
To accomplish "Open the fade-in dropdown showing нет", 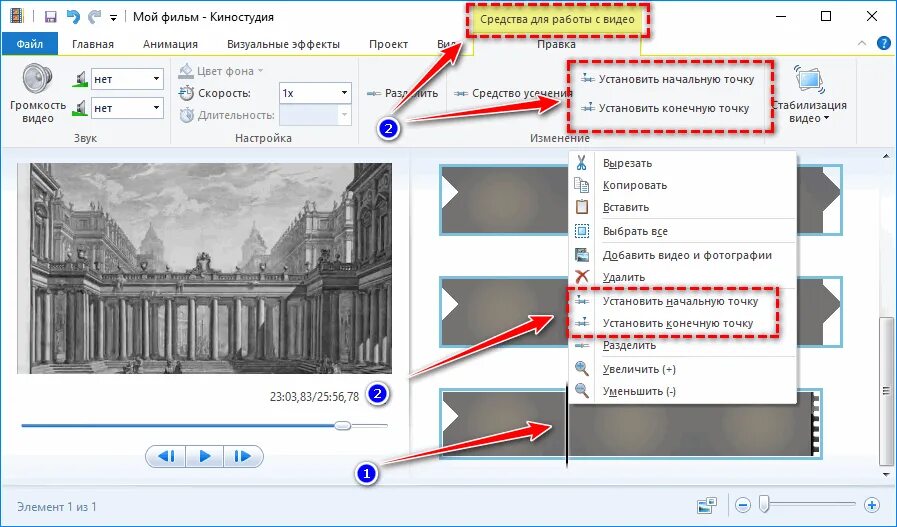I will coord(127,79).
